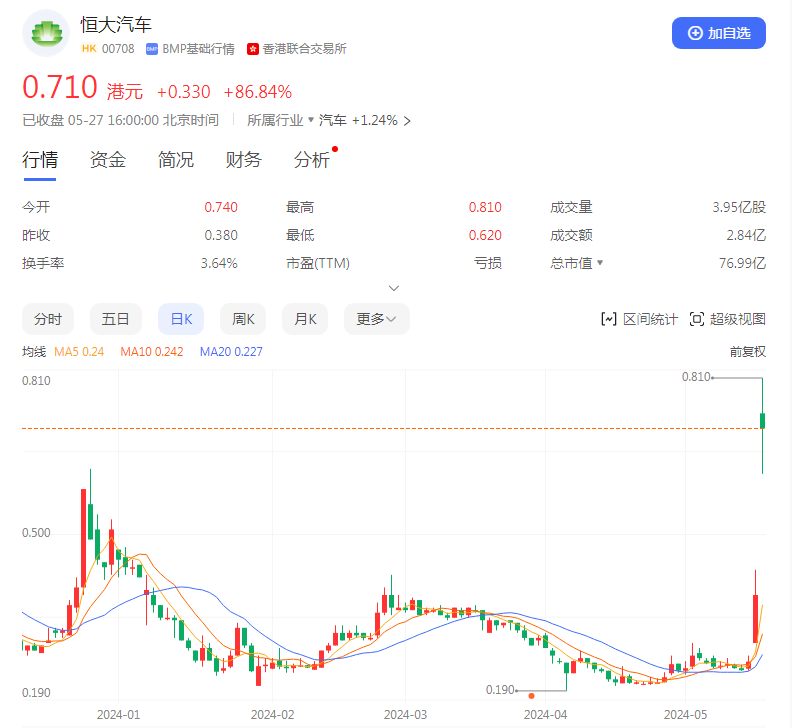Screen dimensions: 792x728
Task: Click the BMP基础行情 quote icon
Action: click(x=152, y=48)
